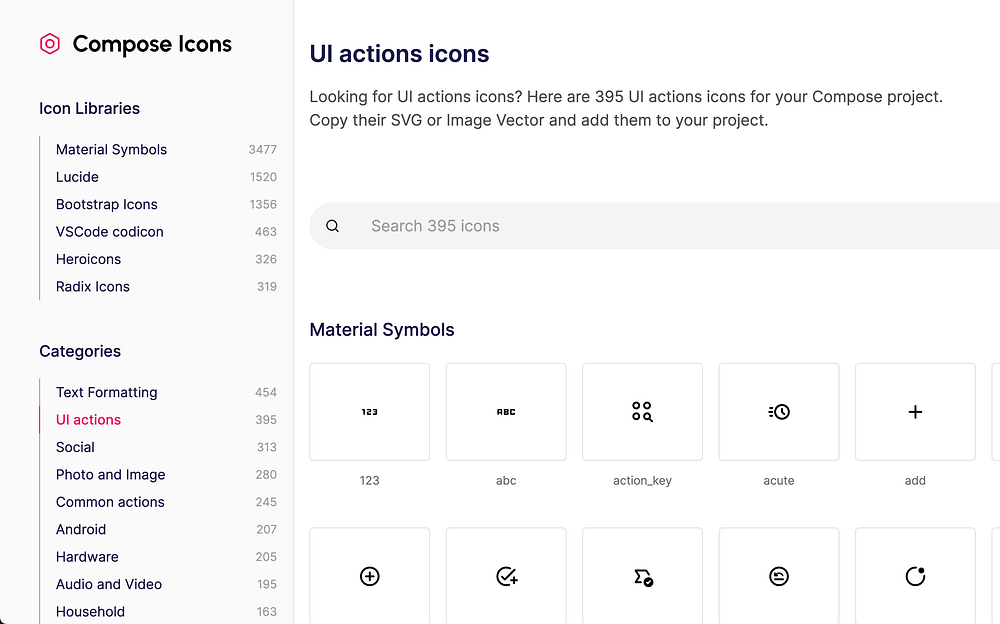Select the 123 icon tile

pyautogui.click(x=370, y=412)
